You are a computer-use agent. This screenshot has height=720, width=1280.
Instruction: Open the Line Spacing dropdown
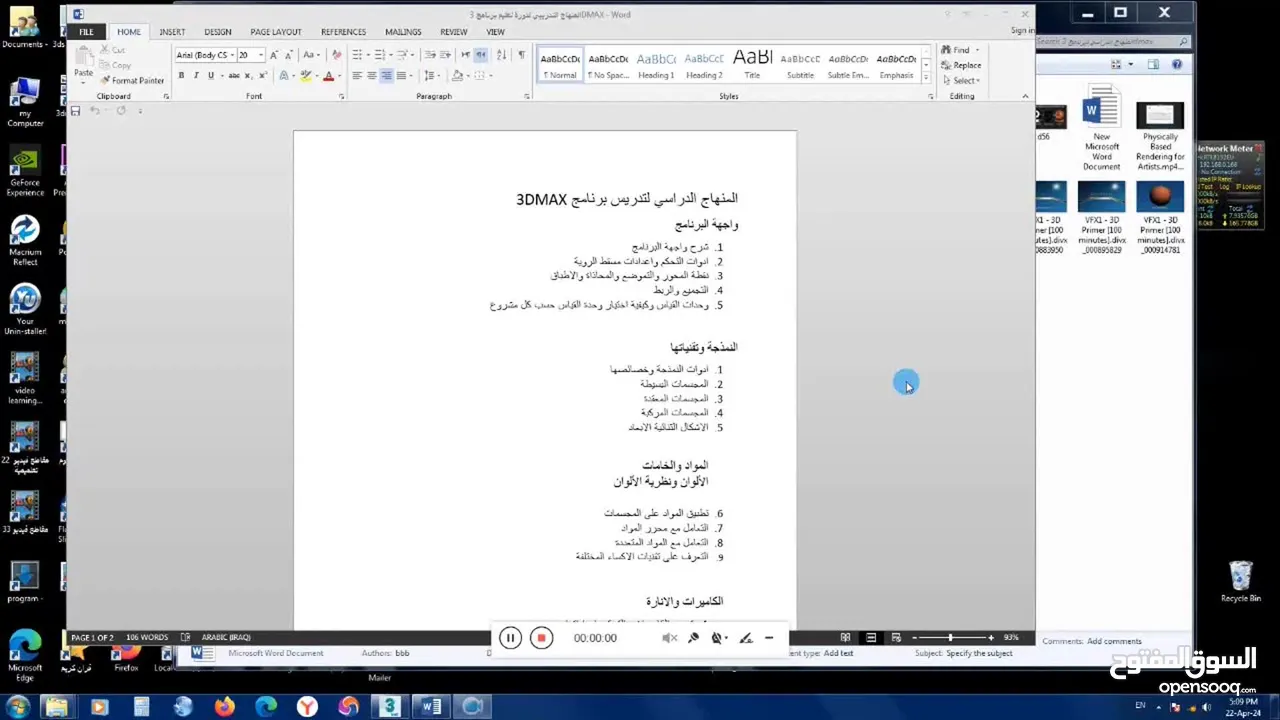coord(431,76)
